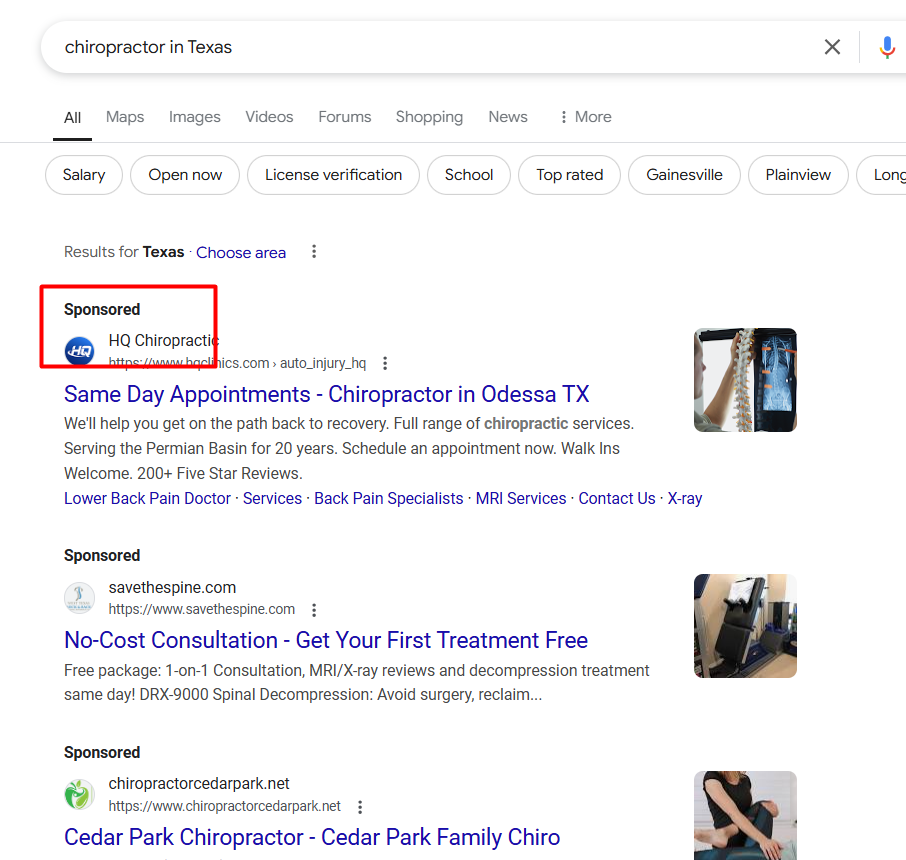Select the All results tab
The image size is (906, 860).
pyautogui.click(x=72, y=117)
